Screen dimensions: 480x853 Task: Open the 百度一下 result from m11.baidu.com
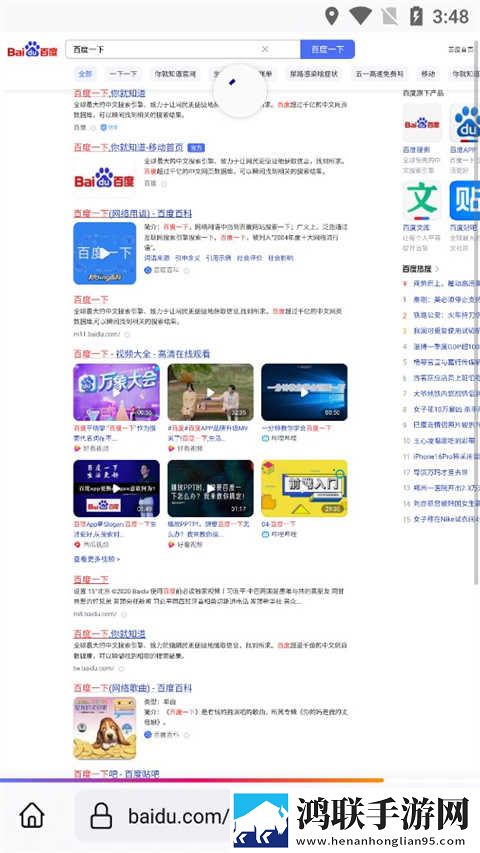(x=91, y=299)
